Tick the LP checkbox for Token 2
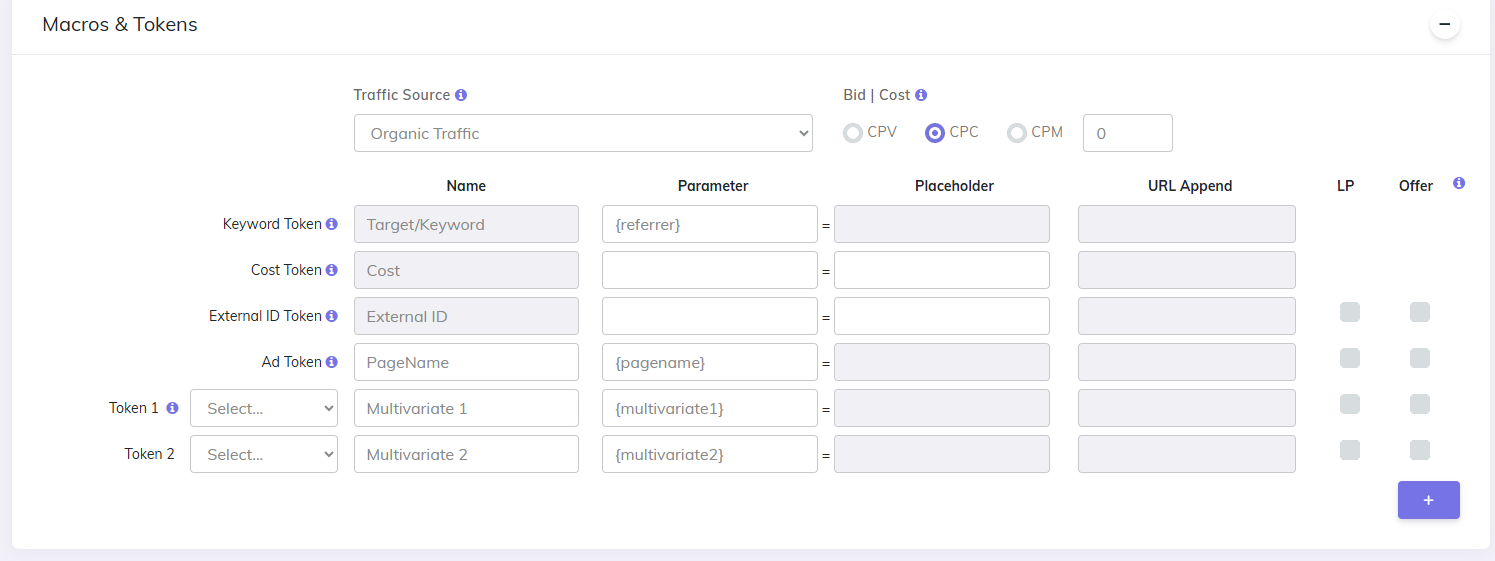This screenshot has height=561, width=1495. tap(1350, 450)
